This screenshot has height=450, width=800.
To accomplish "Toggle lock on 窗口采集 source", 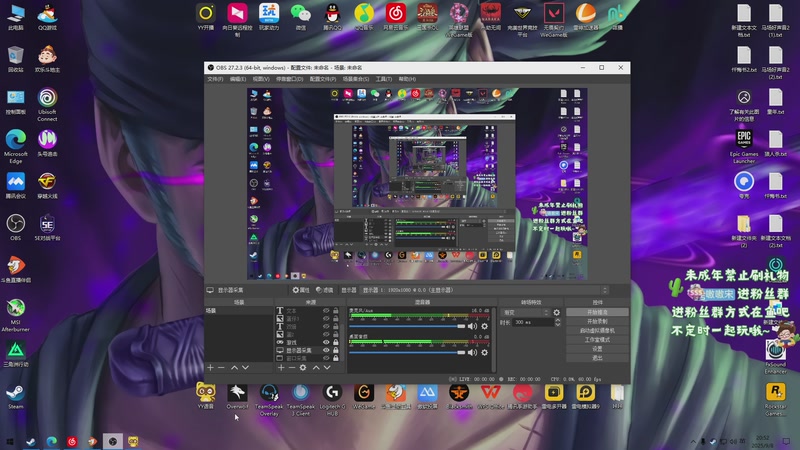I will pos(336,358).
